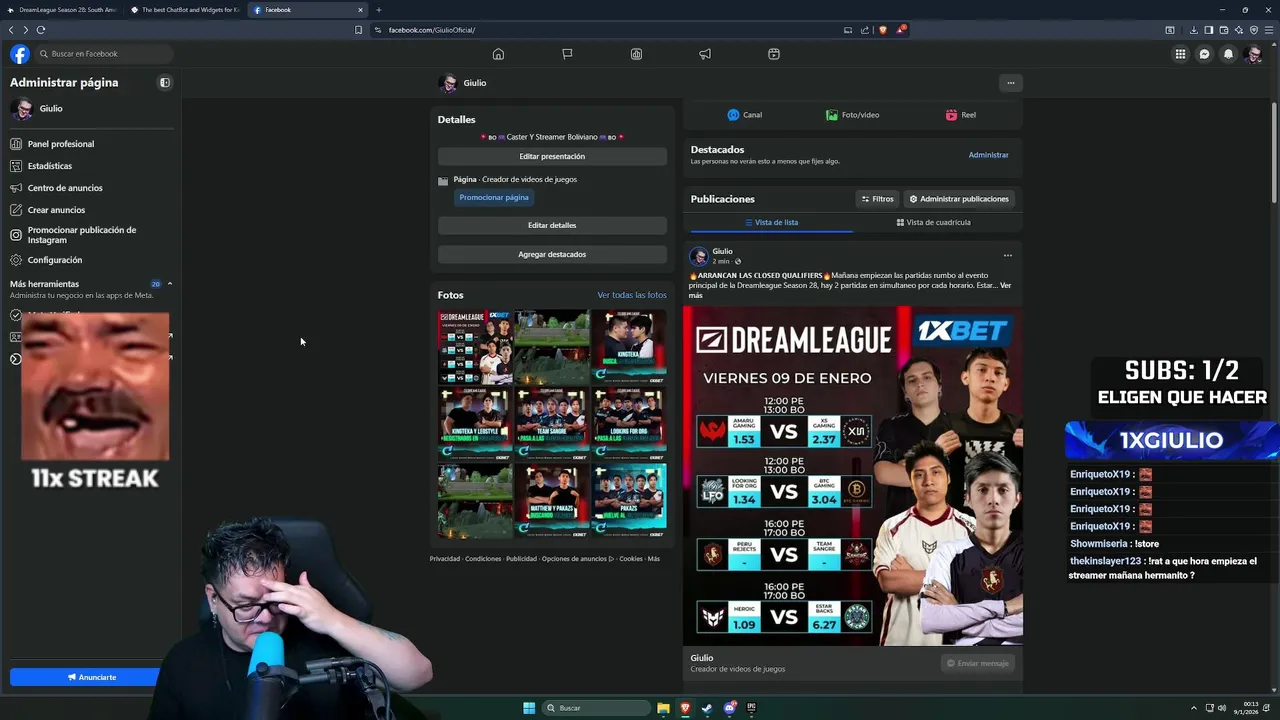This screenshot has height=720, width=1280.
Task: Open the professional dashboard chart icon
Action: click(636, 54)
